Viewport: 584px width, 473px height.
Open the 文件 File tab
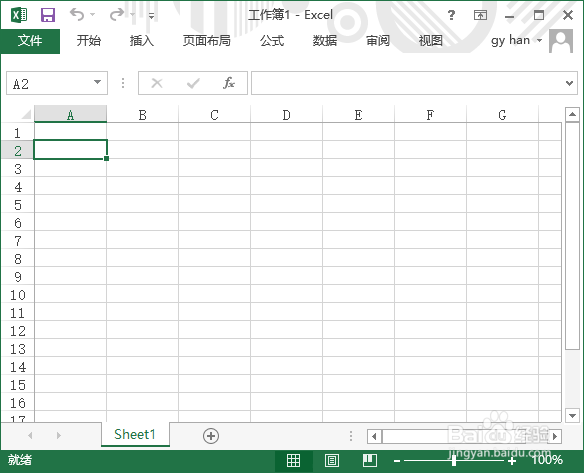(30, 41)
